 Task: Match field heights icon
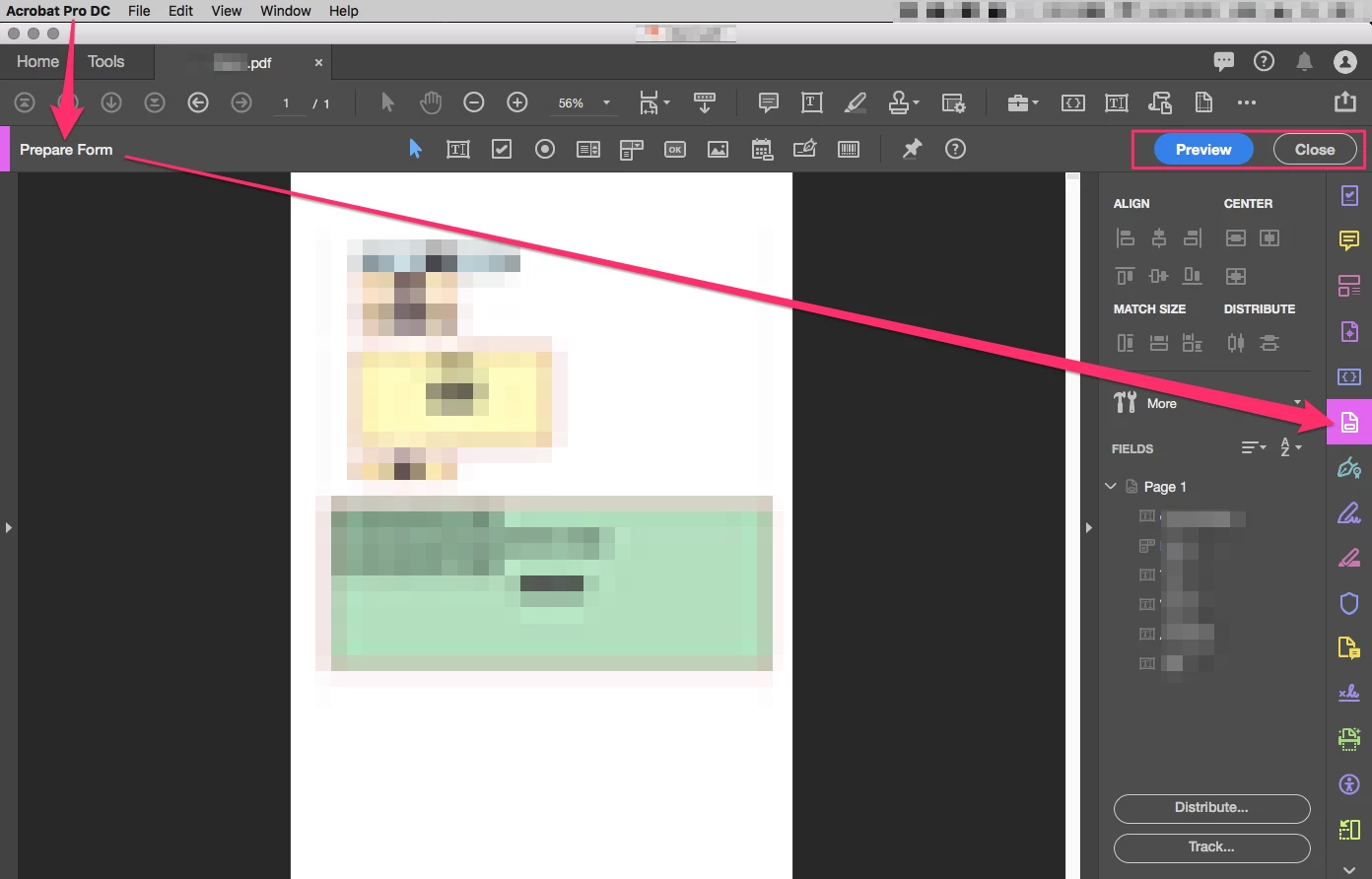click(x=1126, y=343)
